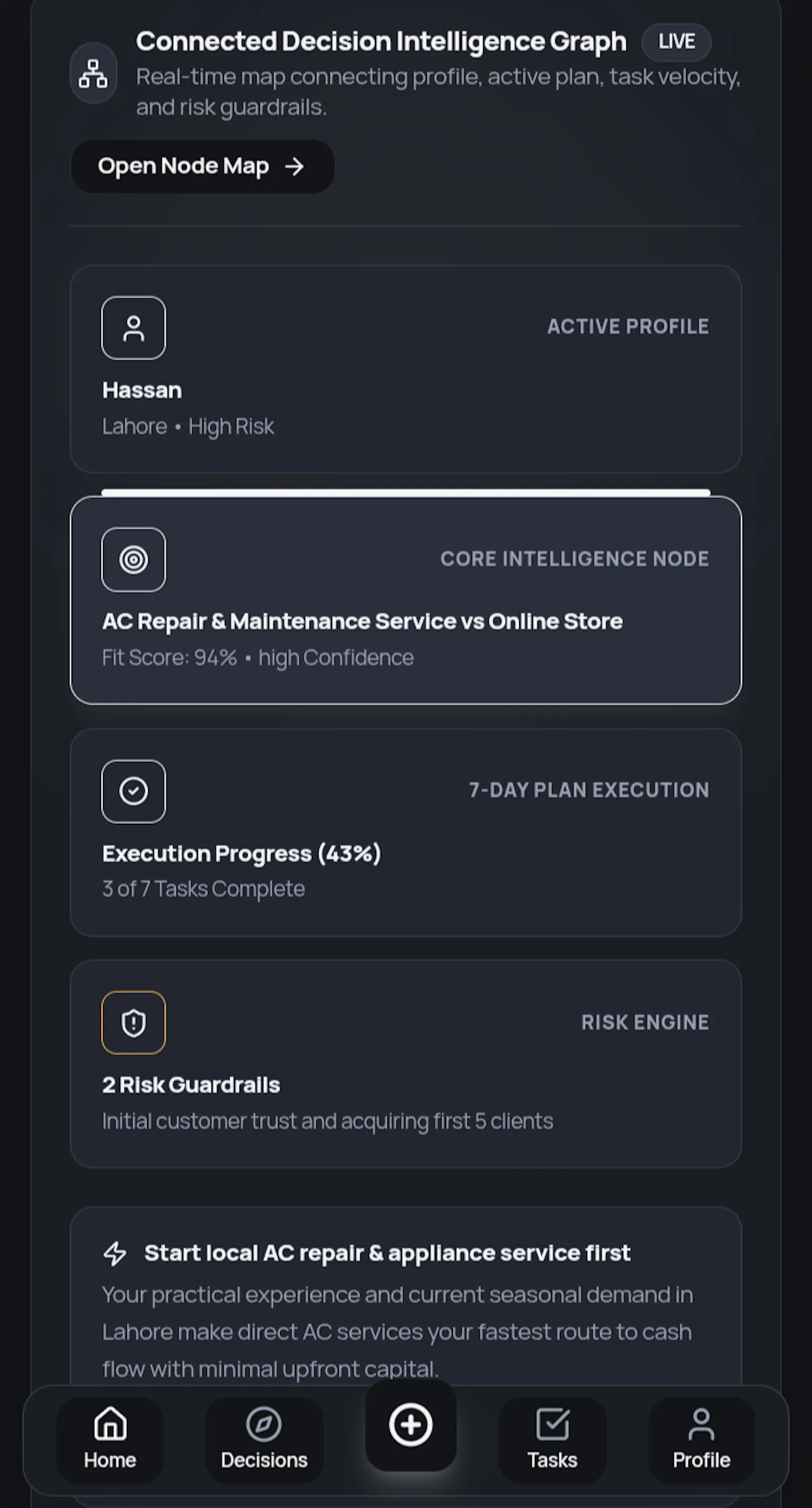This screenshot has width=812, height=1508.
Task: Open the Home tab
Action: (x=110, y=1440)
